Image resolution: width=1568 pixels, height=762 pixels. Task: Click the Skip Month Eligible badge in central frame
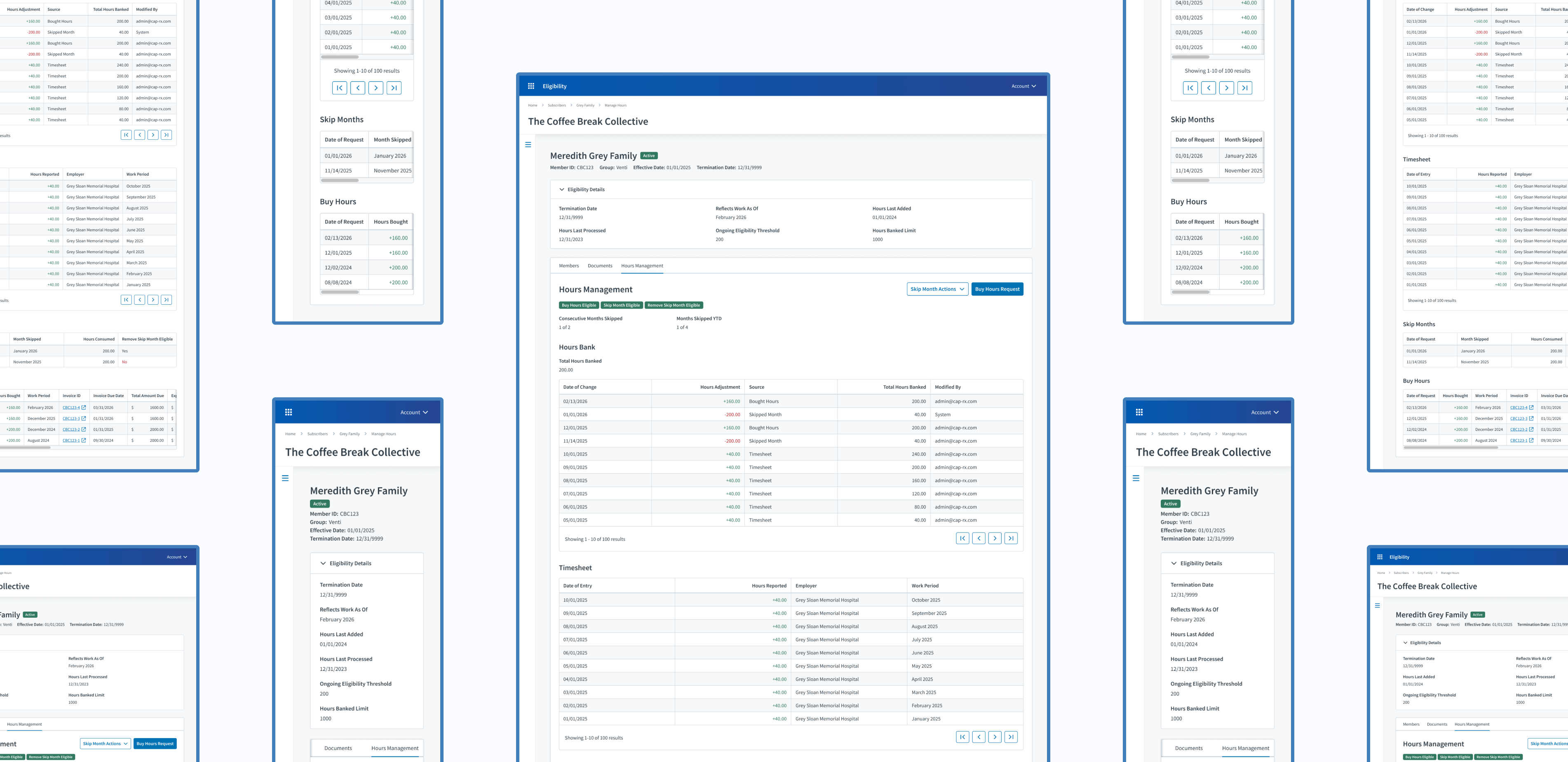pos(622,305)
